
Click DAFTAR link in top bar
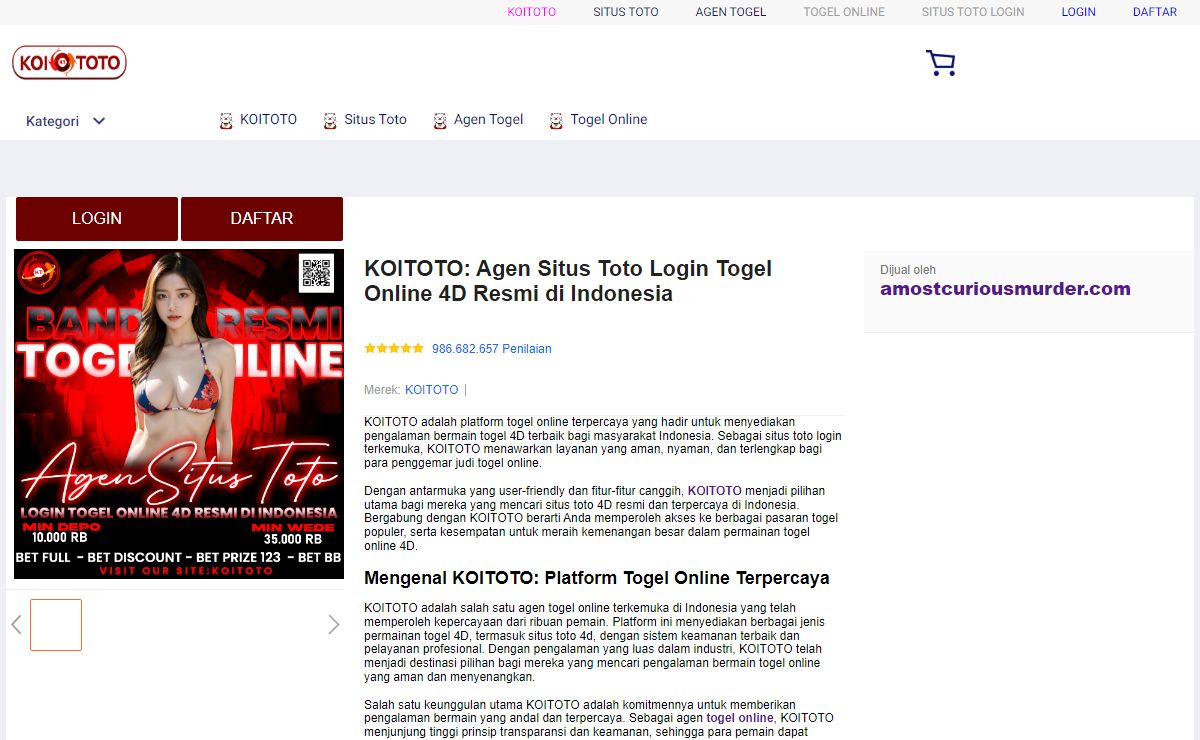tap(1155, 12)
